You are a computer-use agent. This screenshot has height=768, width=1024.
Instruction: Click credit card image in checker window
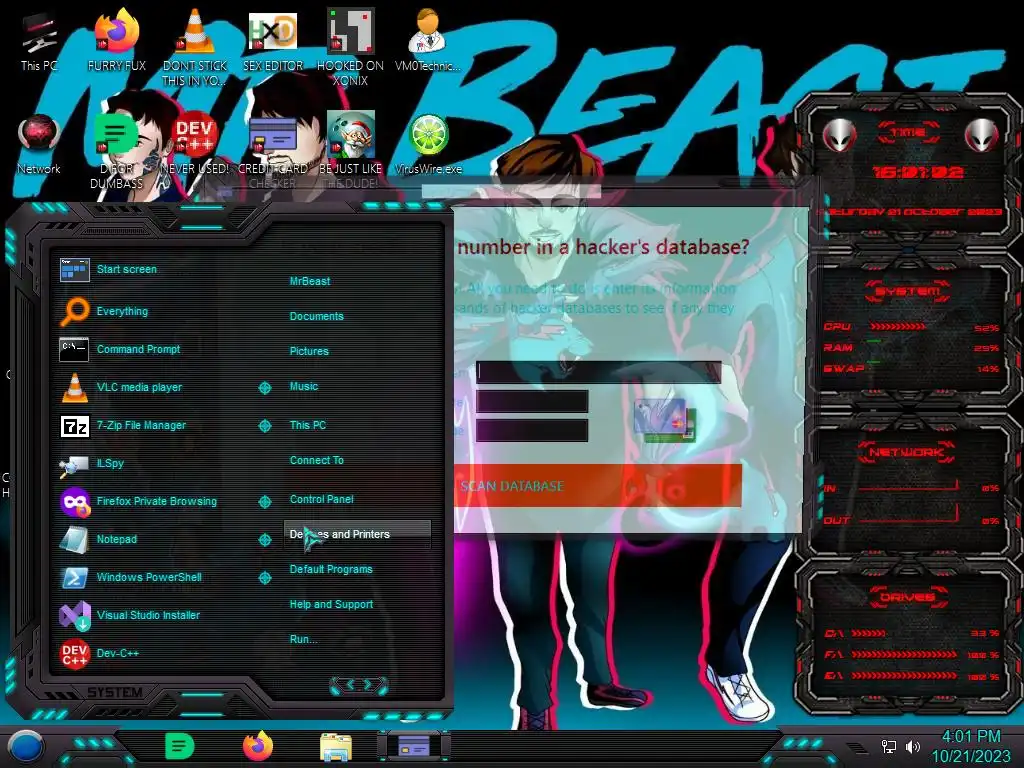pyautogui.click(x=665, y=420)
